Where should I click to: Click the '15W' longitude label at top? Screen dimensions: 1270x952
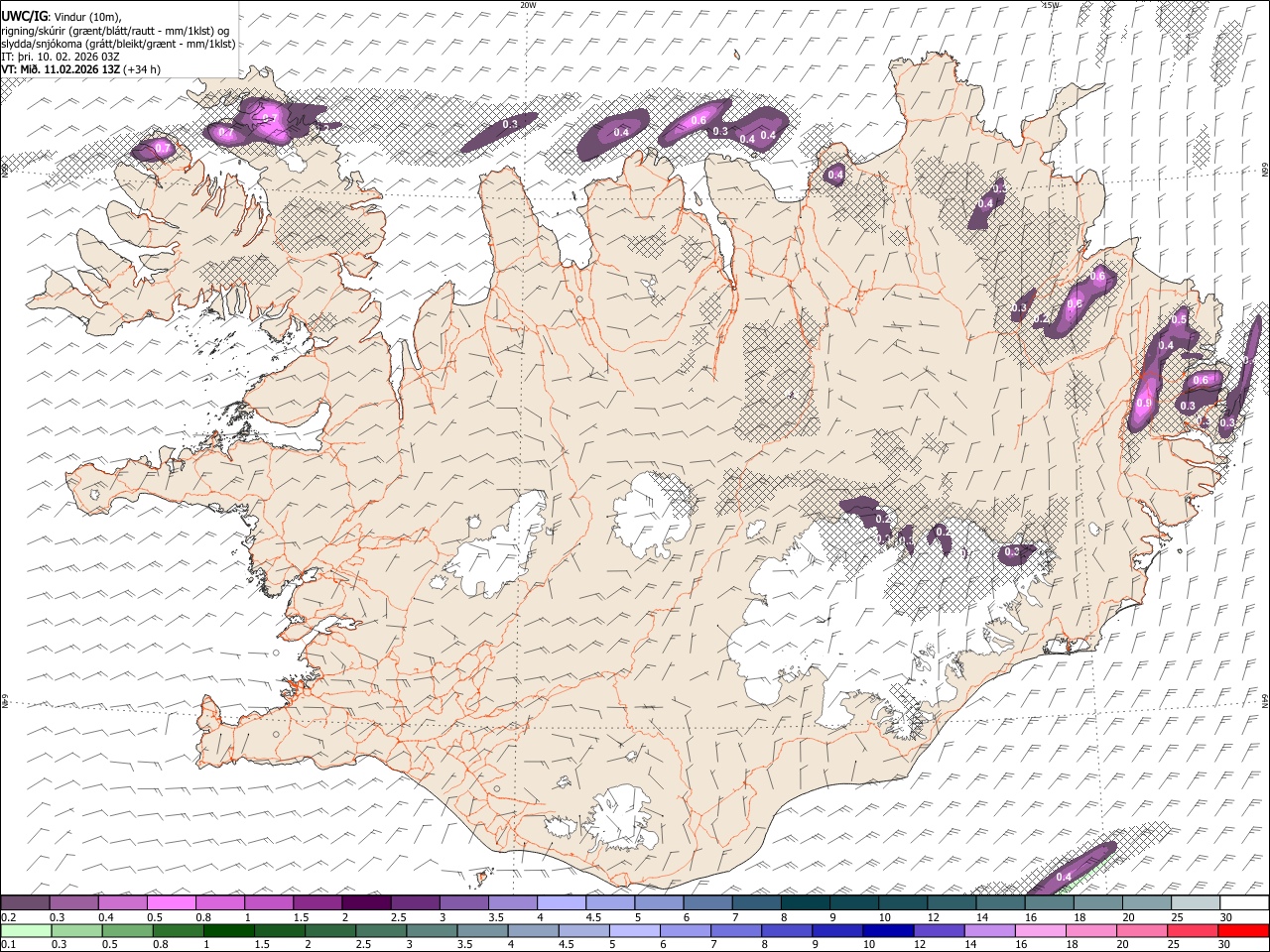(1051, 5)
